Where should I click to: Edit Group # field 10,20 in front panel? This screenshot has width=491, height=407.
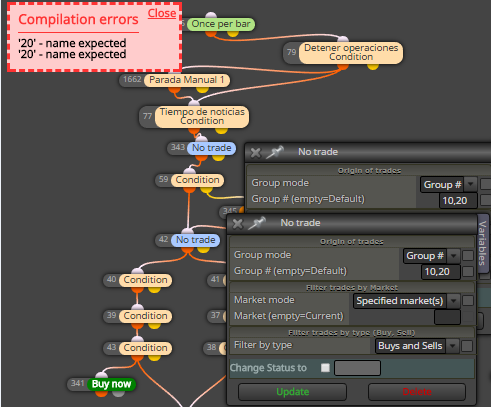[441, 272]
